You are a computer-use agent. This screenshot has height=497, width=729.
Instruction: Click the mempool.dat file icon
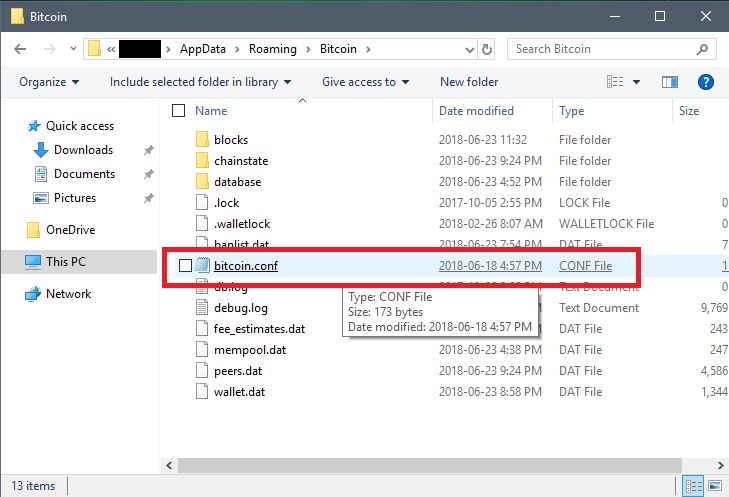202,349
